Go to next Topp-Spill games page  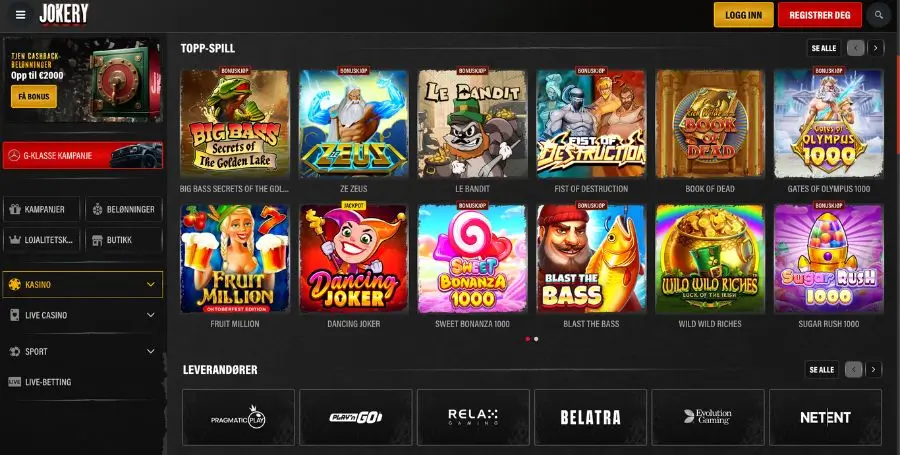point(875,48)
